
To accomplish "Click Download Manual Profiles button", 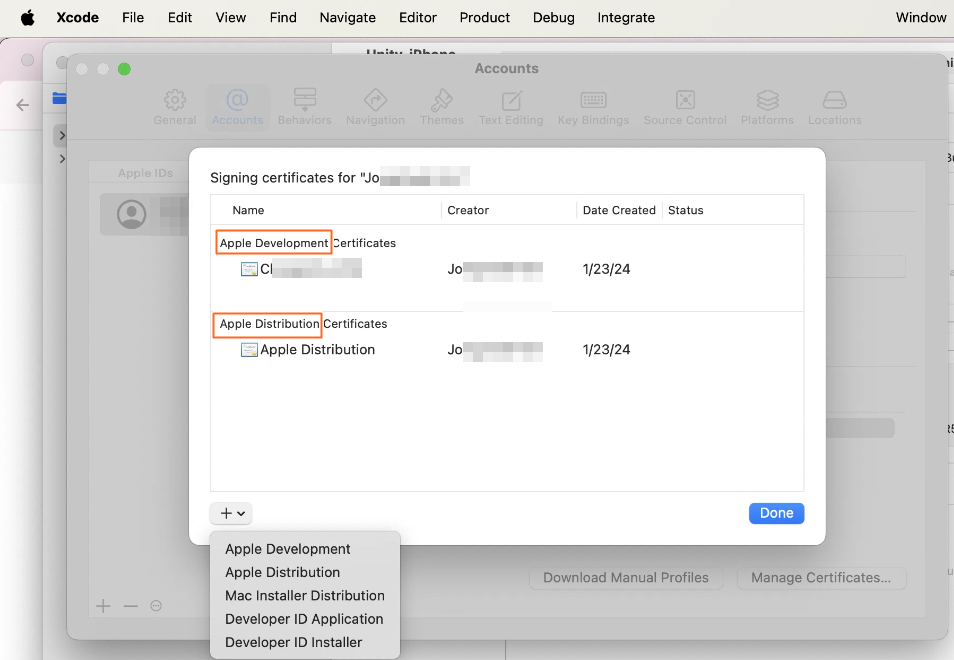I will coord(625,578).
